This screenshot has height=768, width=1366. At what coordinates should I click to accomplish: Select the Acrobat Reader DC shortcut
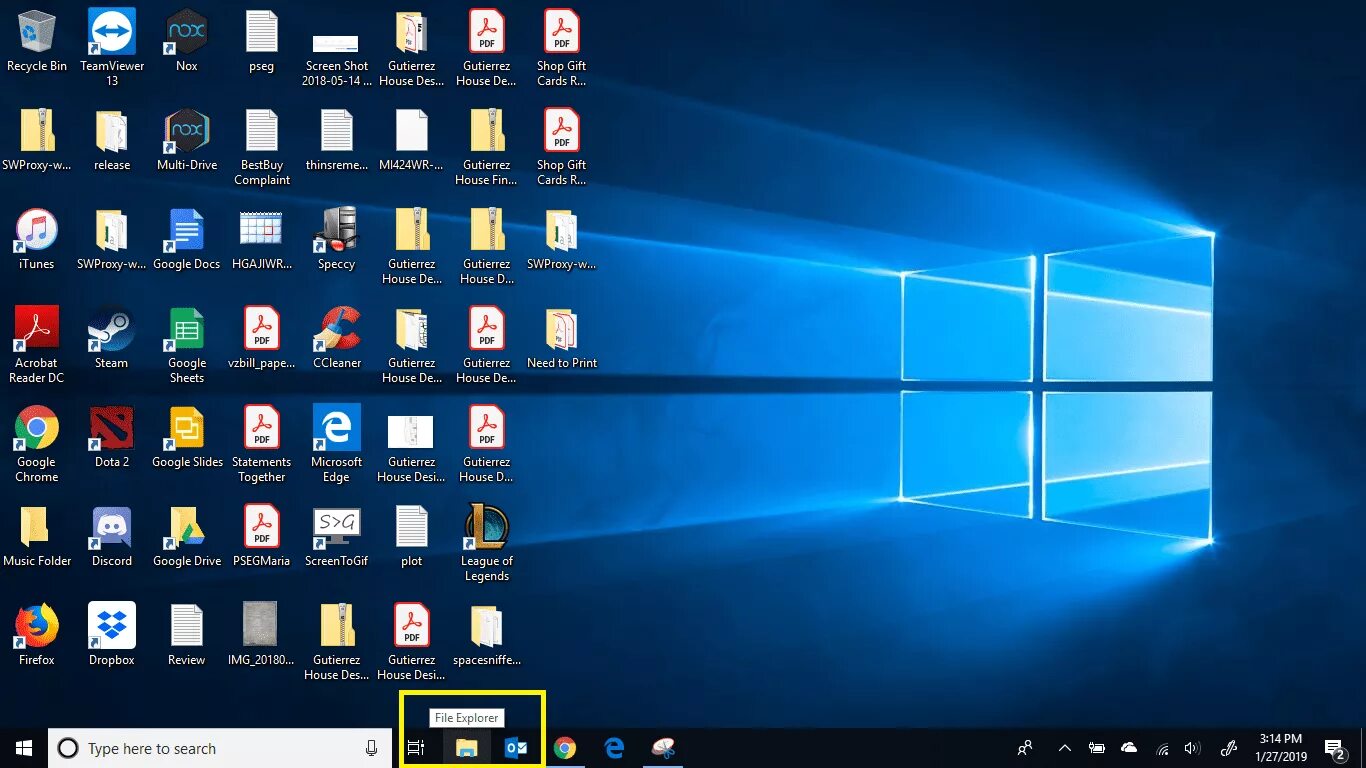[37, 344]
